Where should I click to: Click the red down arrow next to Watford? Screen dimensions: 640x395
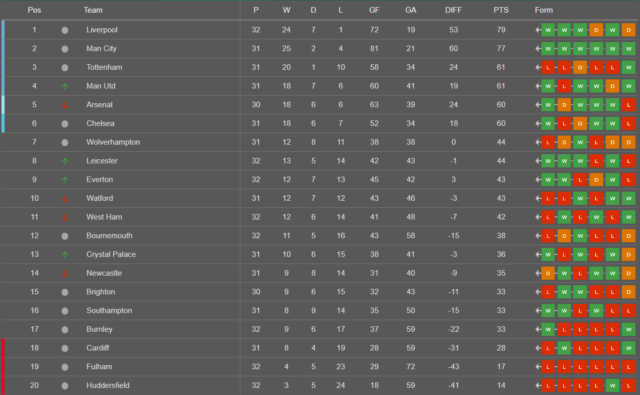click(64, 199)
